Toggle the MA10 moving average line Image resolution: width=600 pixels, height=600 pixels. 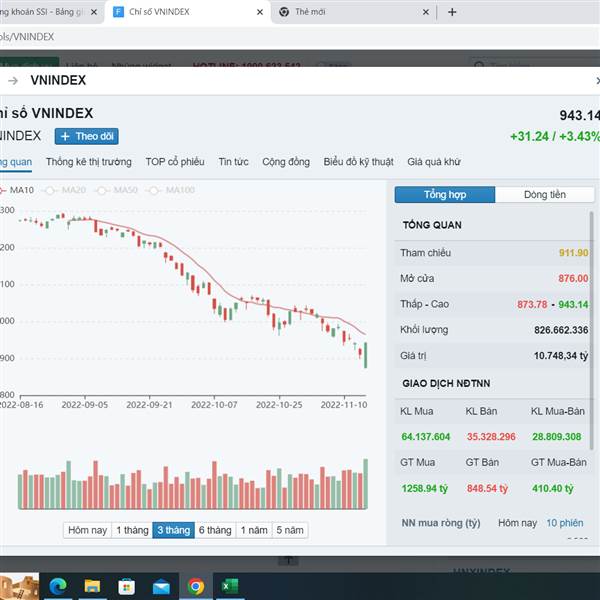point(17,190)
